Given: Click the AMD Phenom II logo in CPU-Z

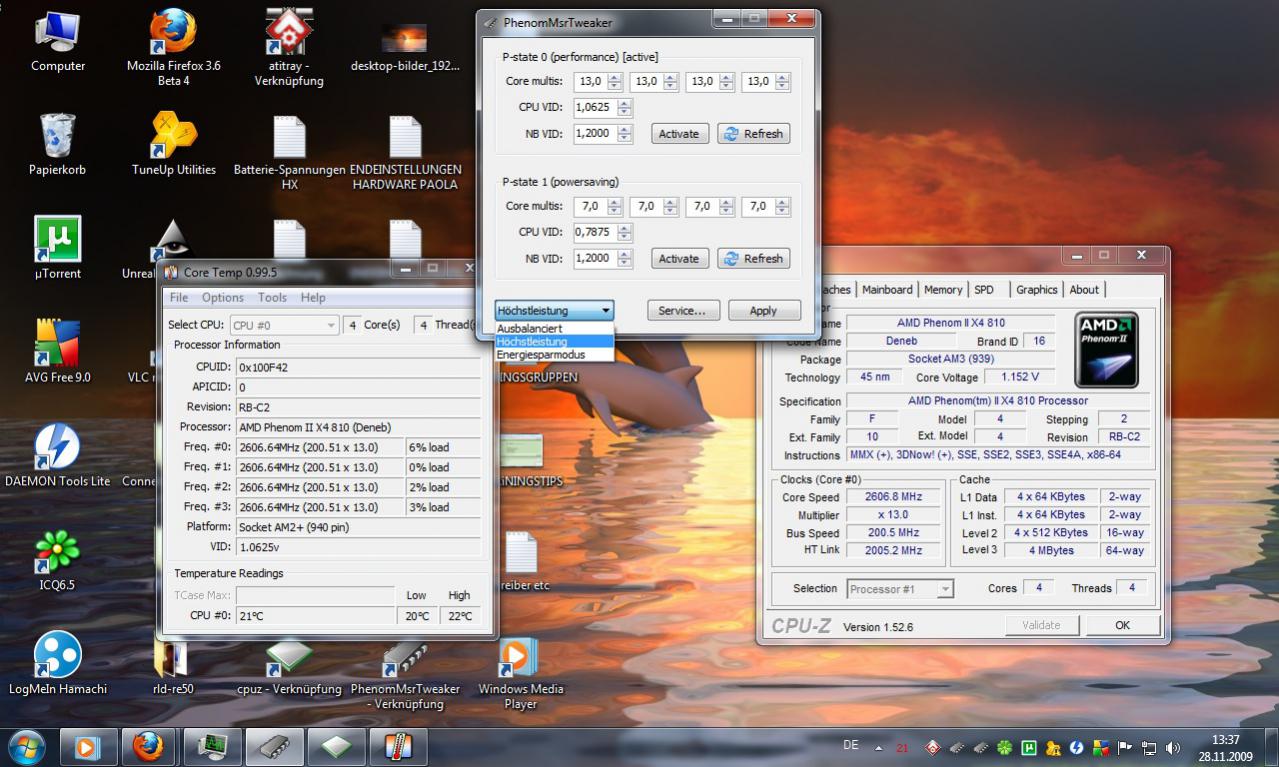Looking at the screenshot, I should coord(1106,350).
